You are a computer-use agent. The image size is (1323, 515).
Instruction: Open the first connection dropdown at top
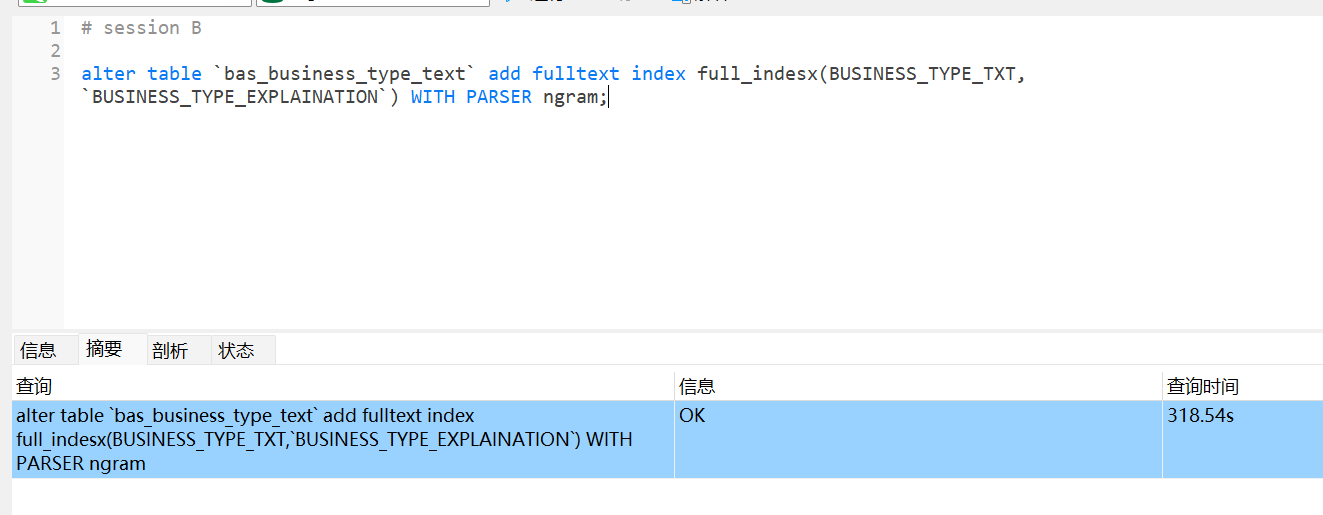(134, 3)
